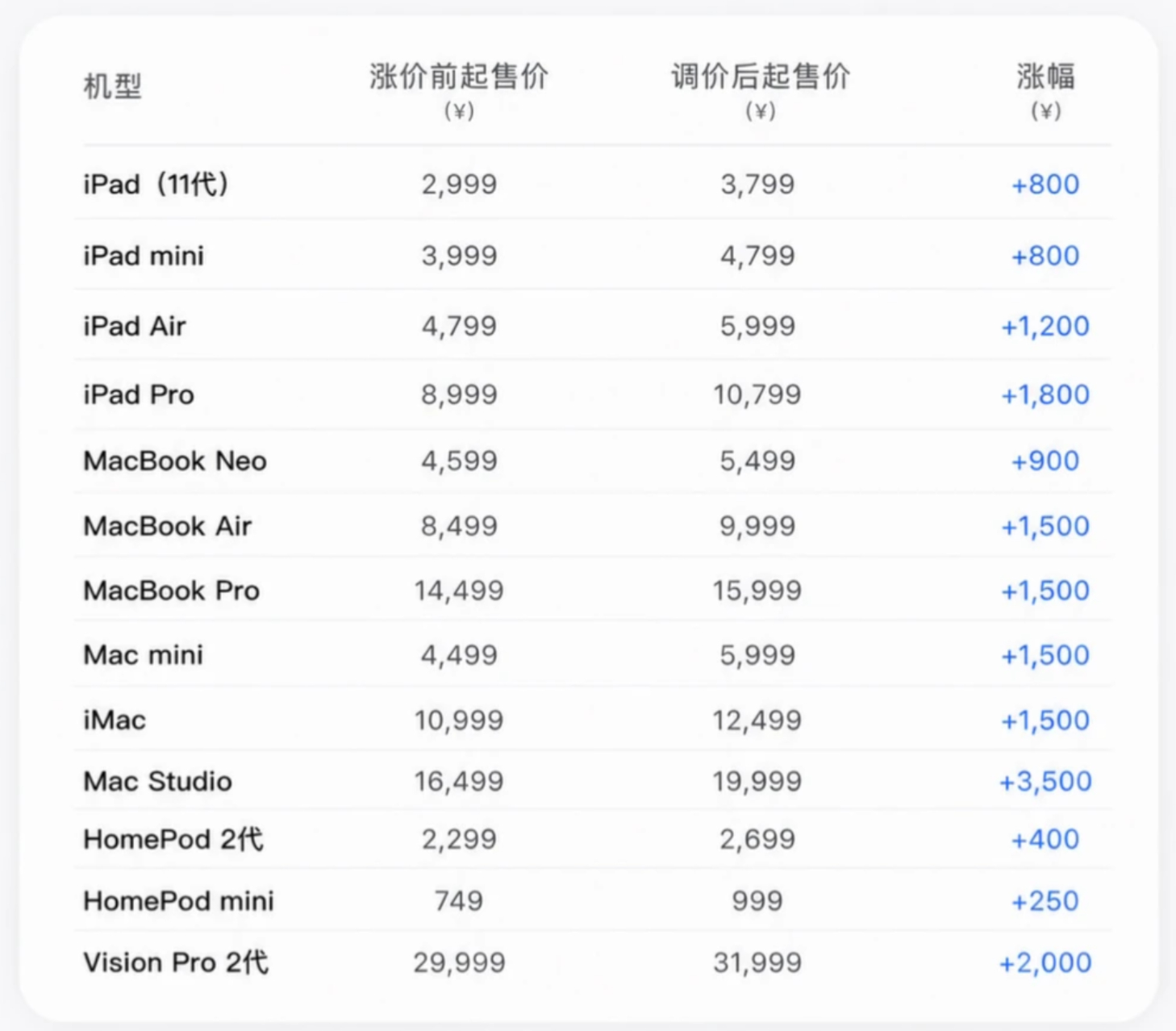Viewport: 1176px width, 1031px height.
Task: Click the 4,799 adjusted price for iPad mini
Action: (x=757, y=256)
